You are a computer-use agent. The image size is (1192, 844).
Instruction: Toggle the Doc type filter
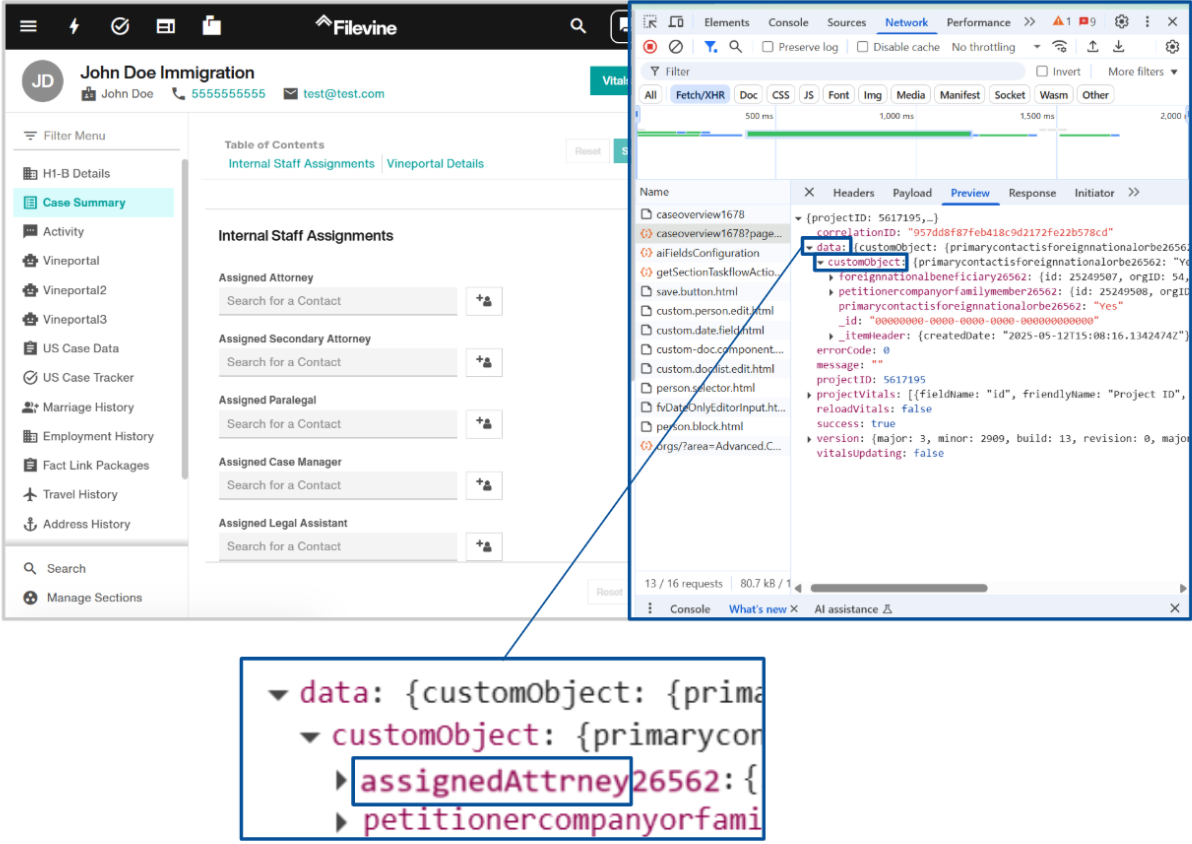(x=748, y=94)
